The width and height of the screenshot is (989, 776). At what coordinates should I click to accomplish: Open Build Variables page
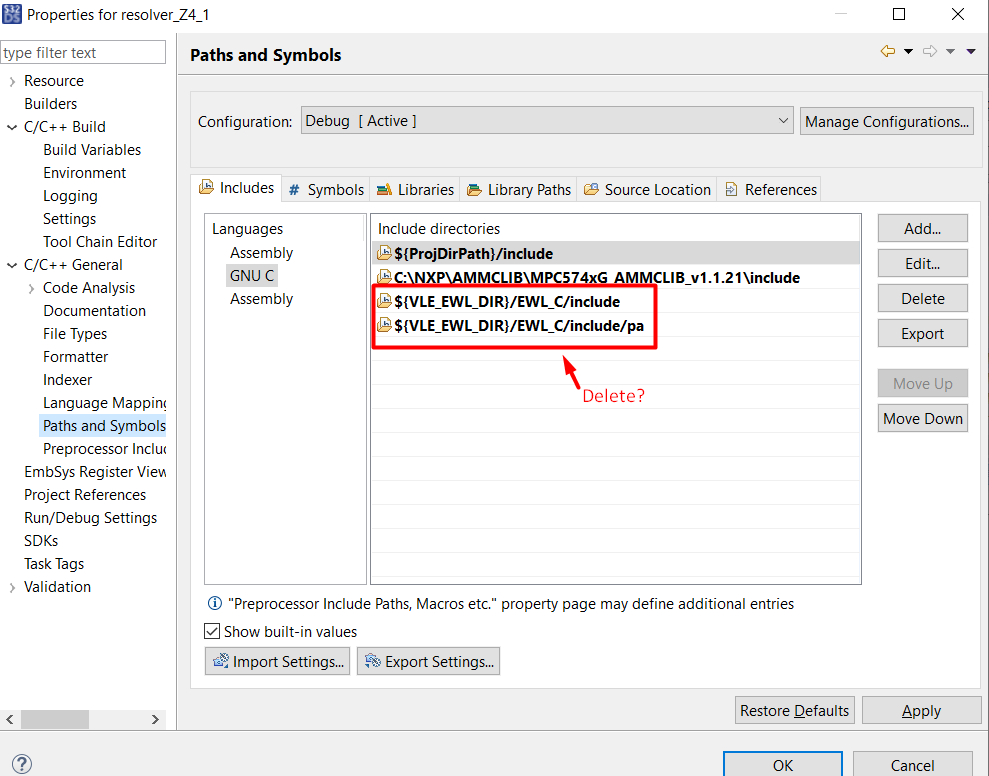tap(92, 150)
